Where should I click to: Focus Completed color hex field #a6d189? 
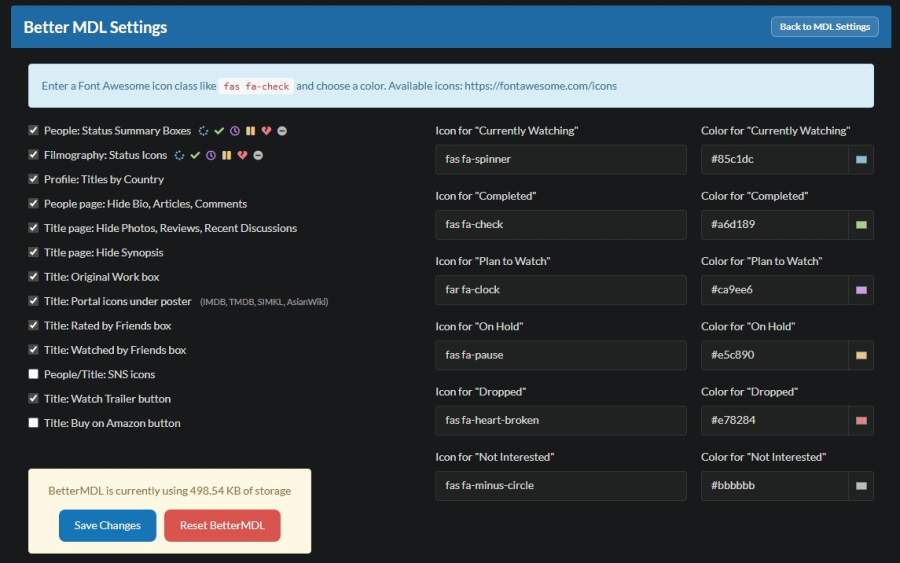(x=774, y=225)
